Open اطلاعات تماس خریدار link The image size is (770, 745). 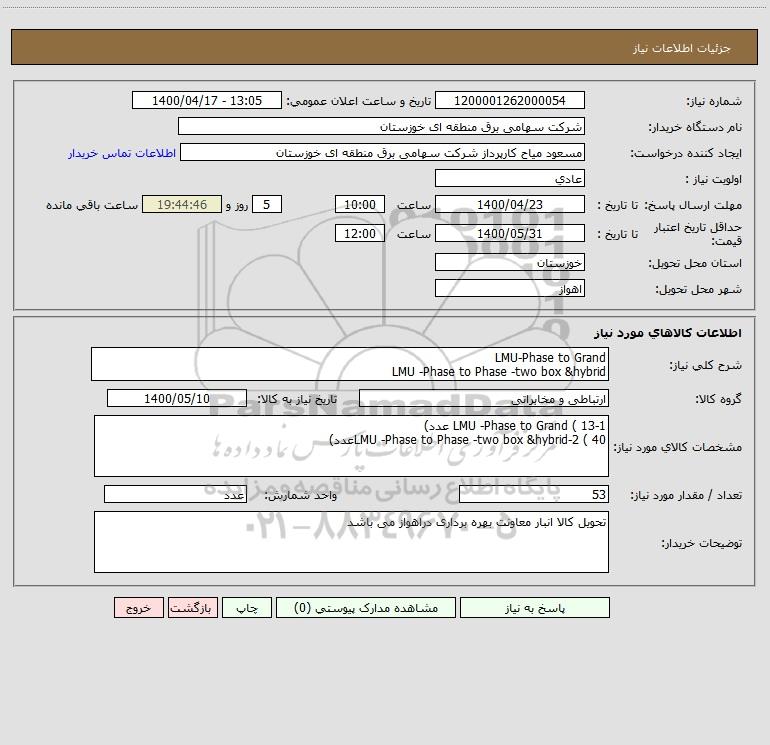pos(122,153)
